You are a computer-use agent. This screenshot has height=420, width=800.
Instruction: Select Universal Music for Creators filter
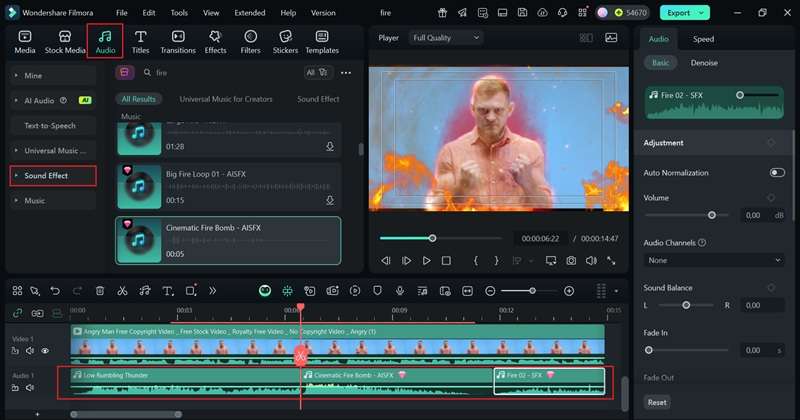coord(226,99)
